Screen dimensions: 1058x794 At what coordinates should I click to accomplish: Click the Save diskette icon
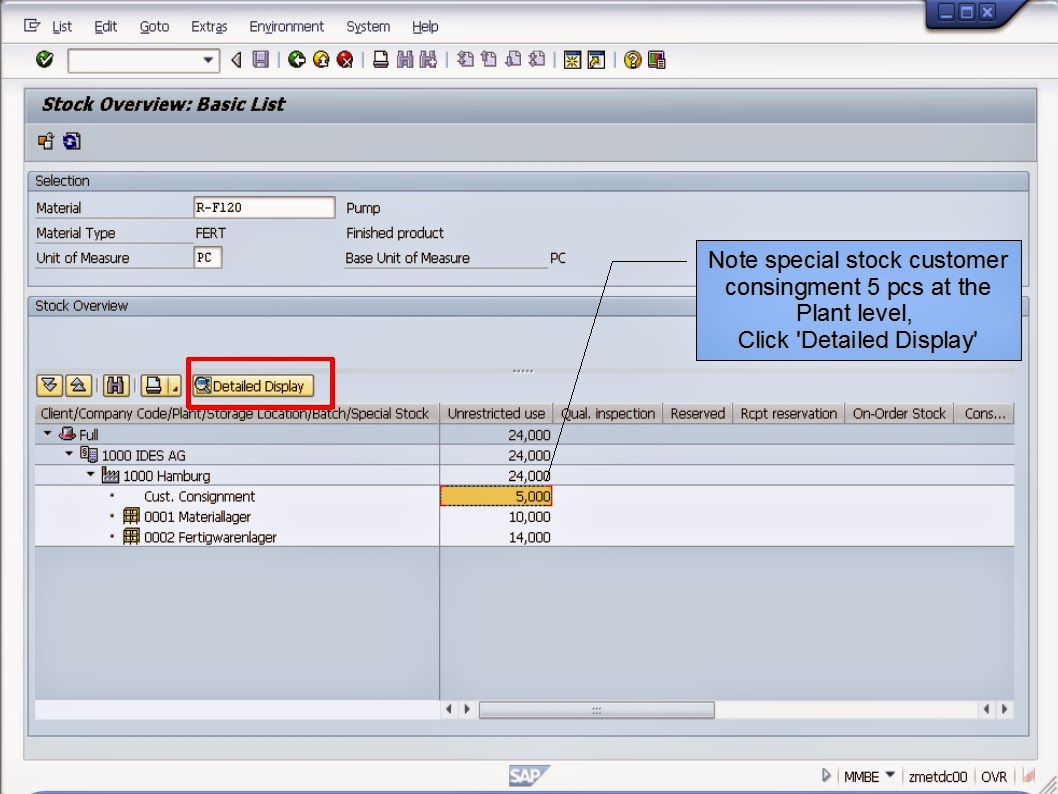(260, 59)
